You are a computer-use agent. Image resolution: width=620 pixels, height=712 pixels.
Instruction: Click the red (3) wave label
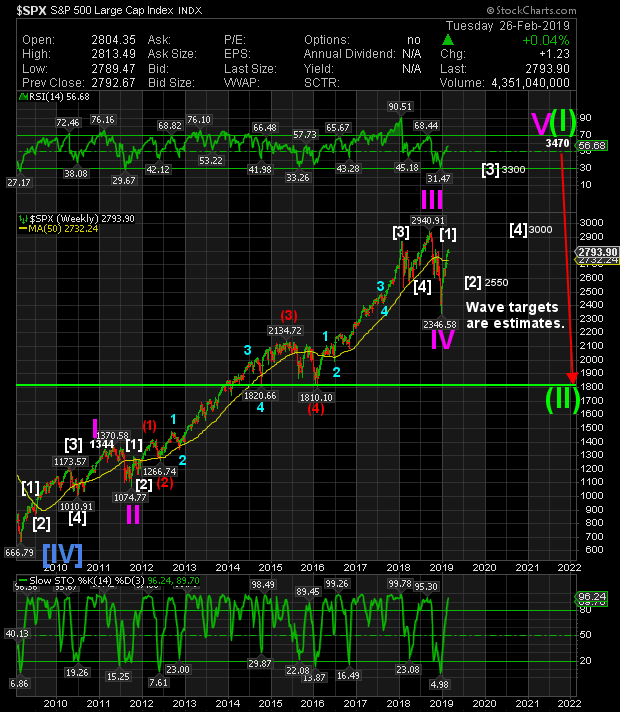point(289,315)
